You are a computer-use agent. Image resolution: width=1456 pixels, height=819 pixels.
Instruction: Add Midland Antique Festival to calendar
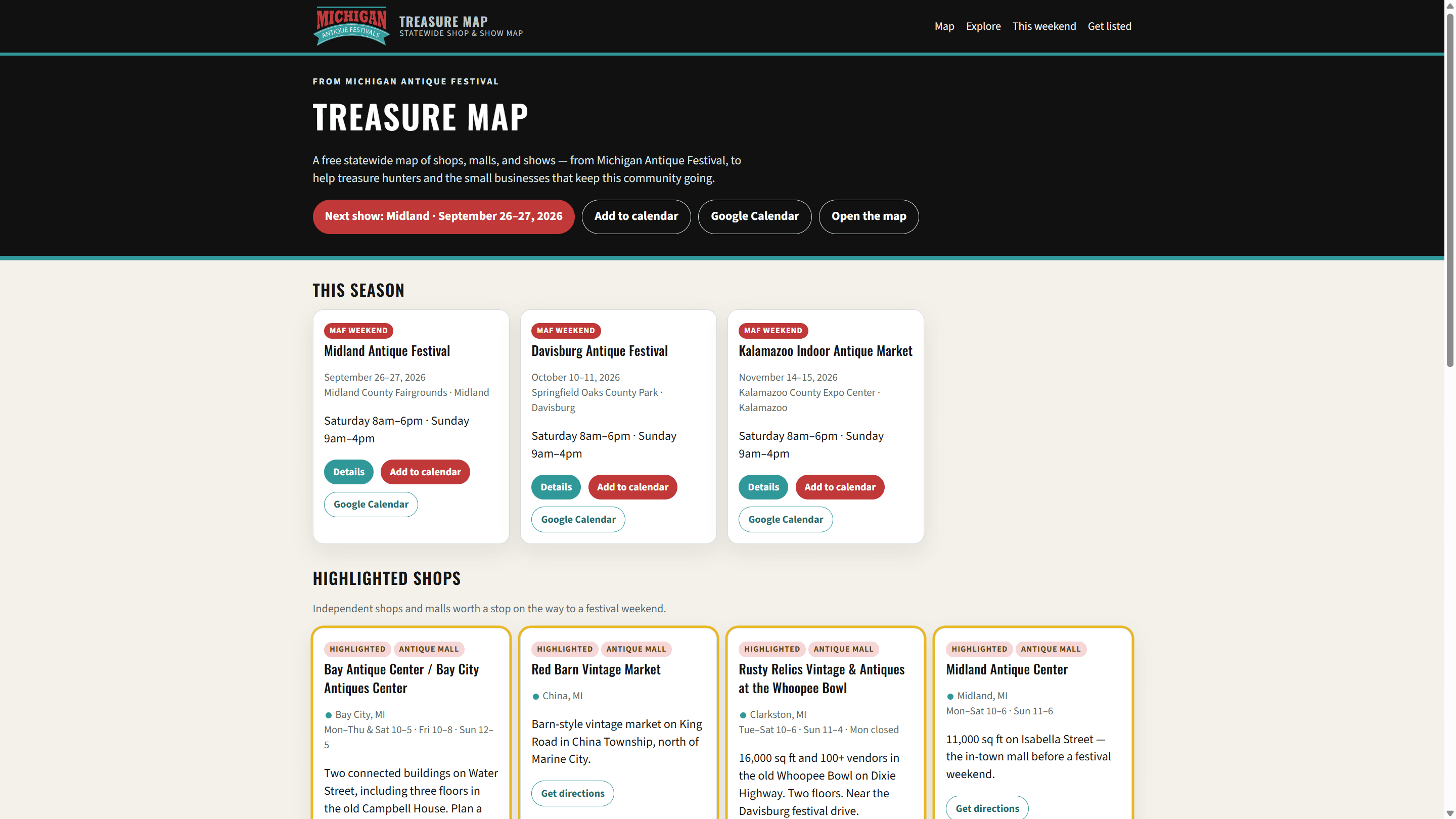point(425,472)
